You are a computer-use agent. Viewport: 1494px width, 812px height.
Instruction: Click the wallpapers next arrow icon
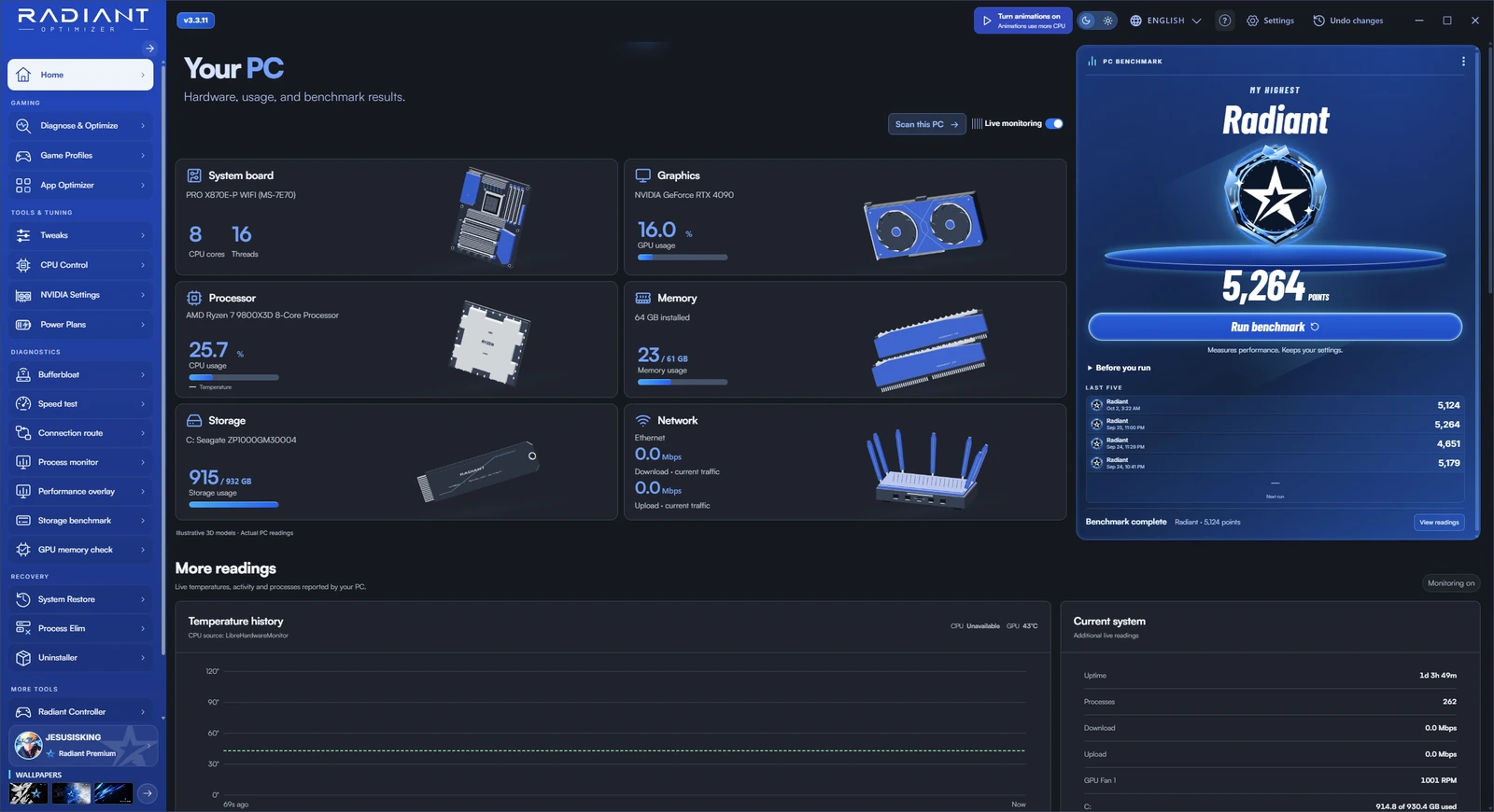pos(148,793)
